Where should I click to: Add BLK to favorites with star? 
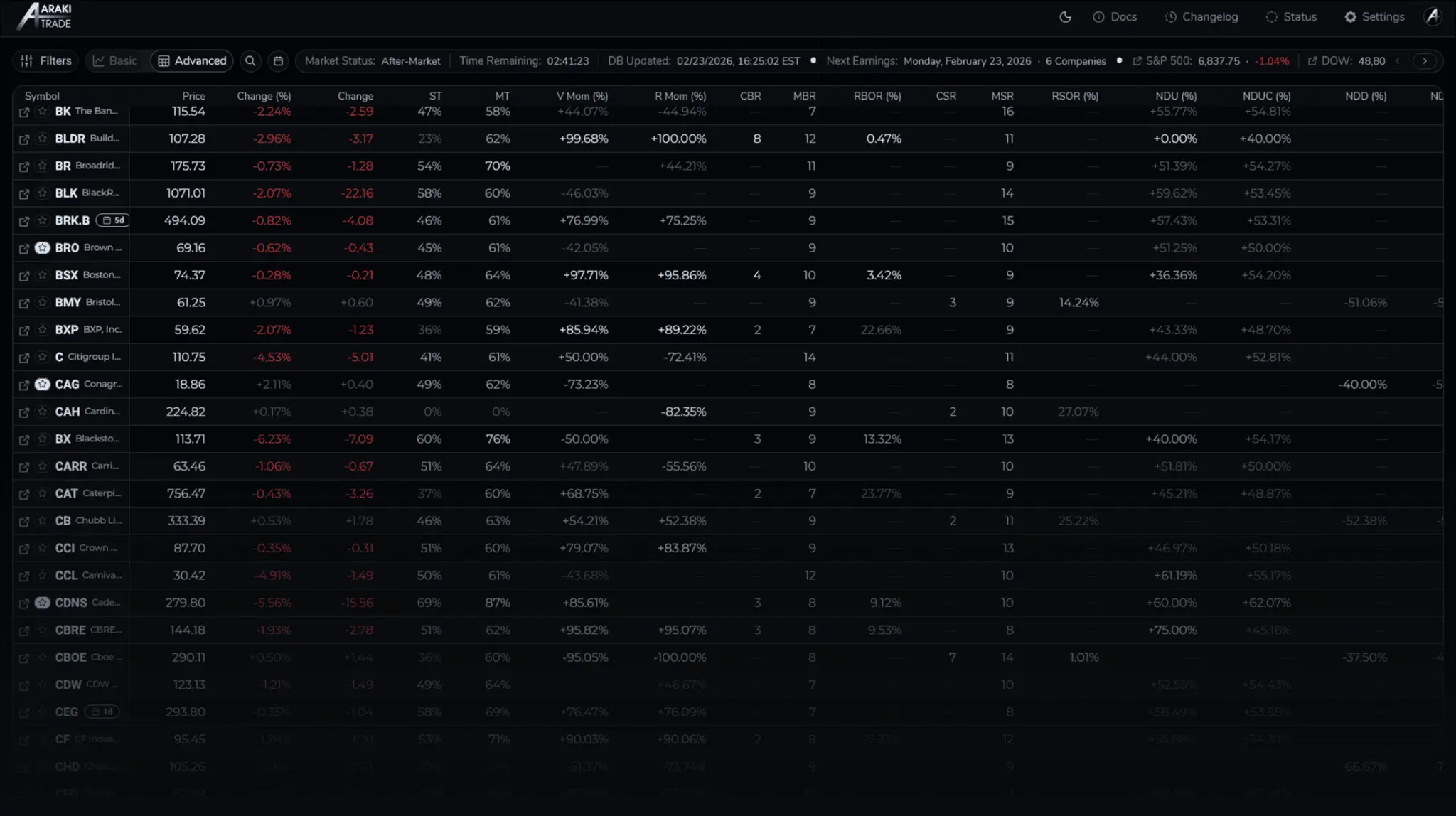[x=43, y=193]
